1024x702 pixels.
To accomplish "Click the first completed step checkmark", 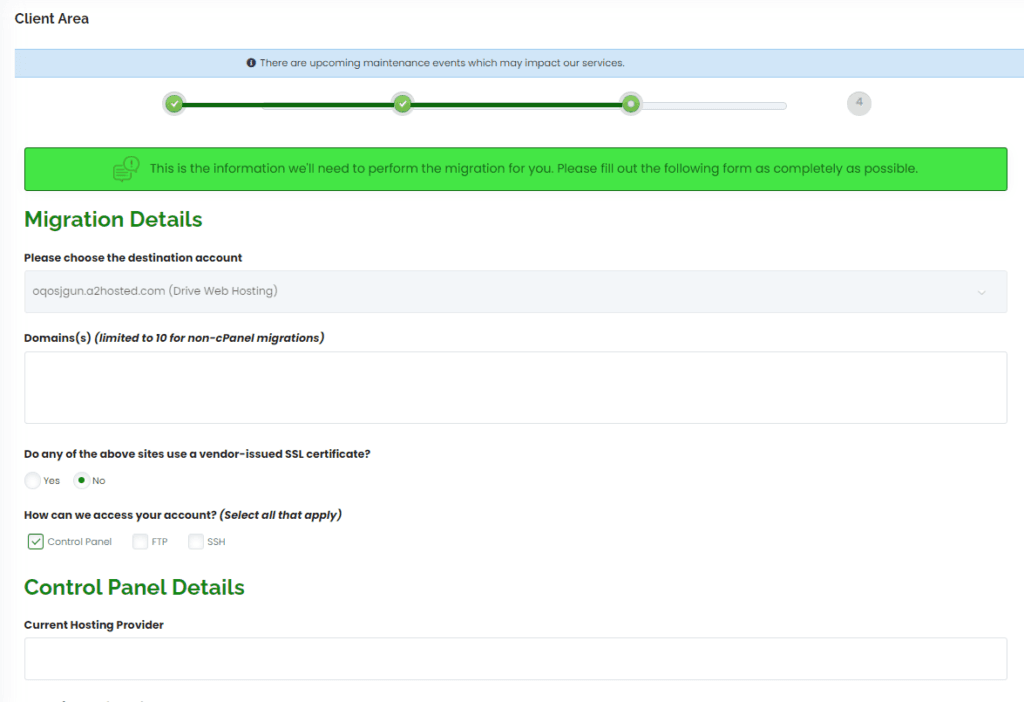I will [174, 104].
